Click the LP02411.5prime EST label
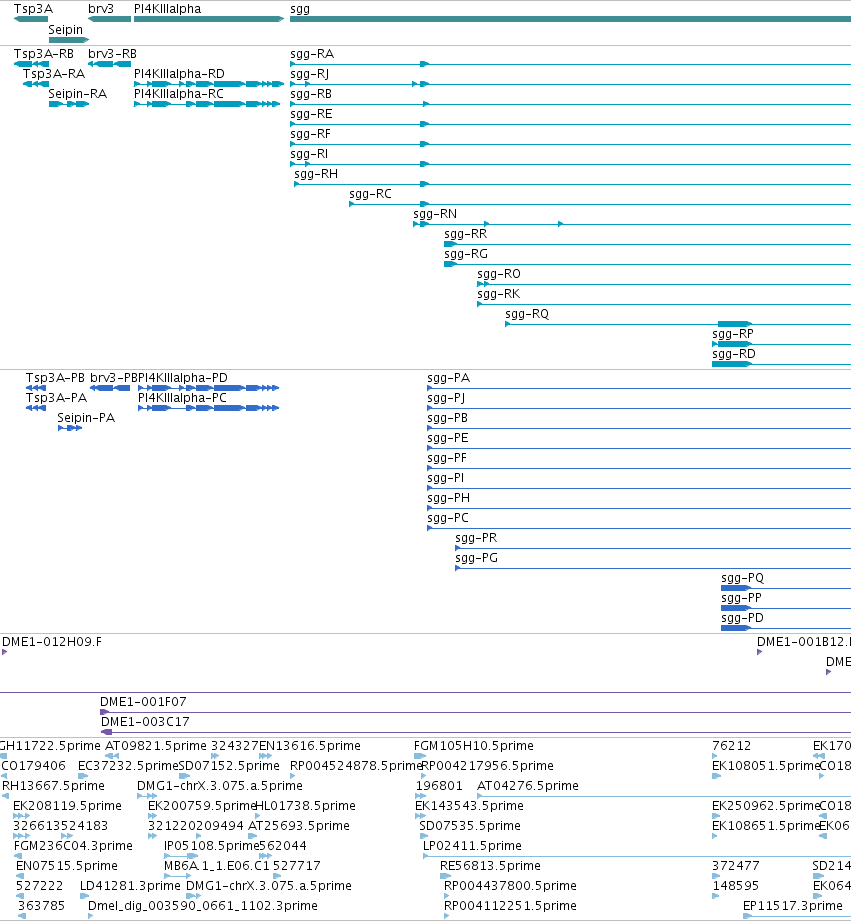 pyautogui.click(x=472, y=845)
